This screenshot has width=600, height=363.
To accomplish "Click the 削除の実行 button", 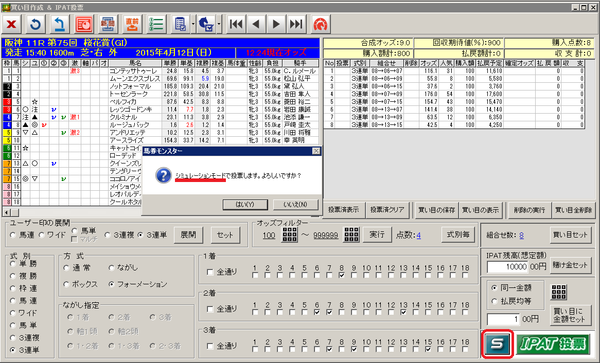I will [x=529, y=210].
